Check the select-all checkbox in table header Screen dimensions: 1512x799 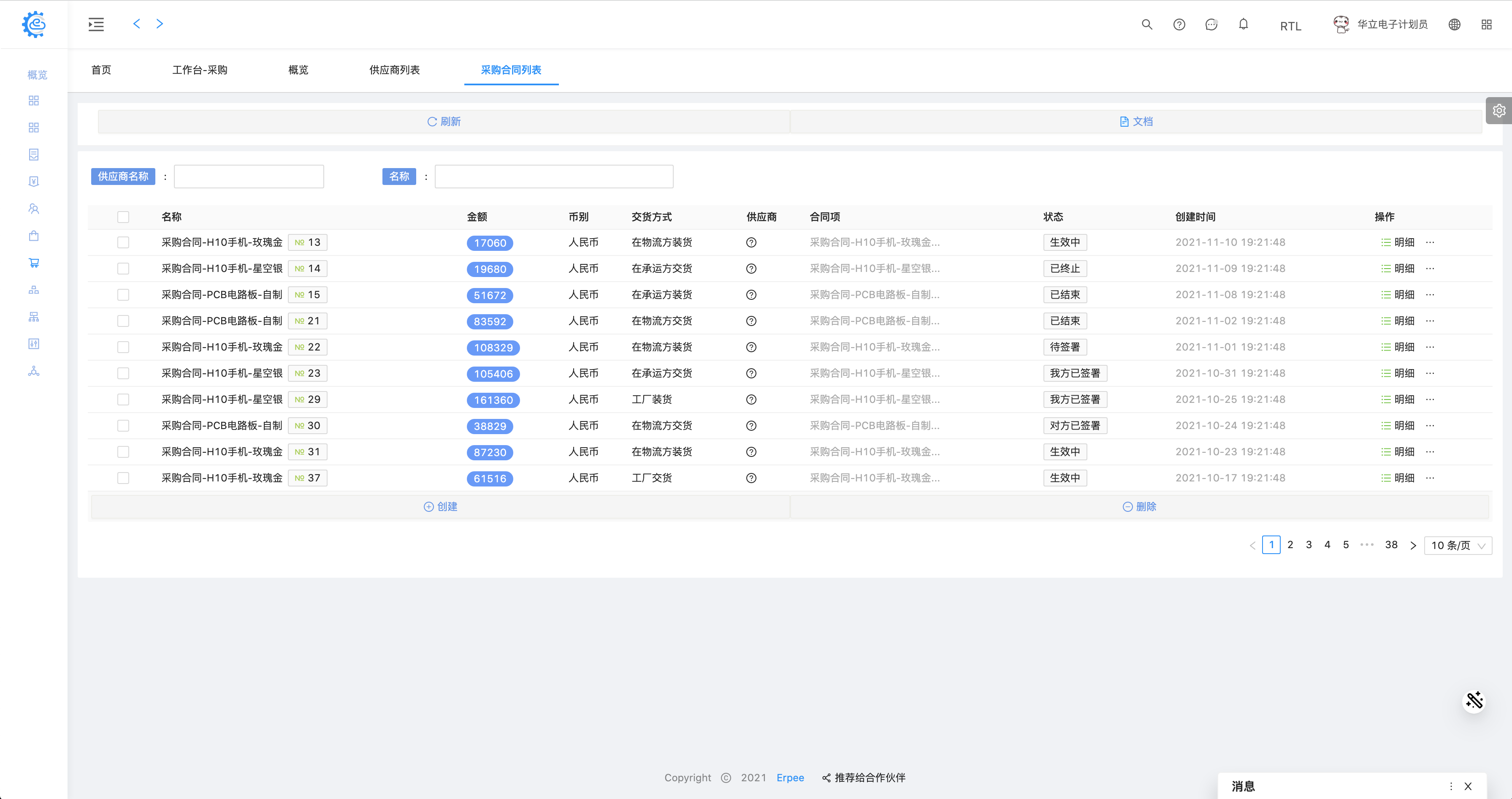tap(123, 217)
